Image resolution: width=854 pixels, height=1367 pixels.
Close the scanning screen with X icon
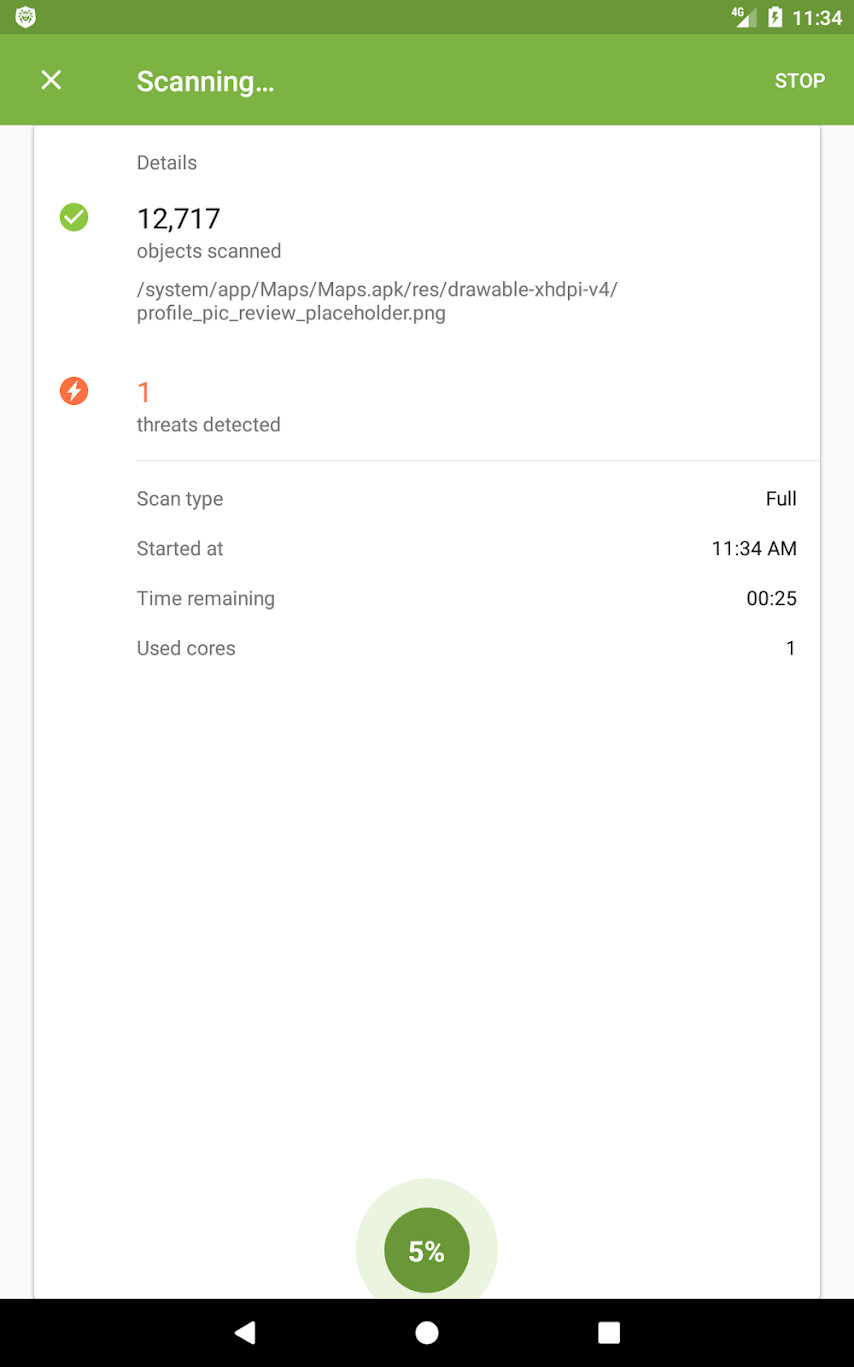(x=51, y=81)
